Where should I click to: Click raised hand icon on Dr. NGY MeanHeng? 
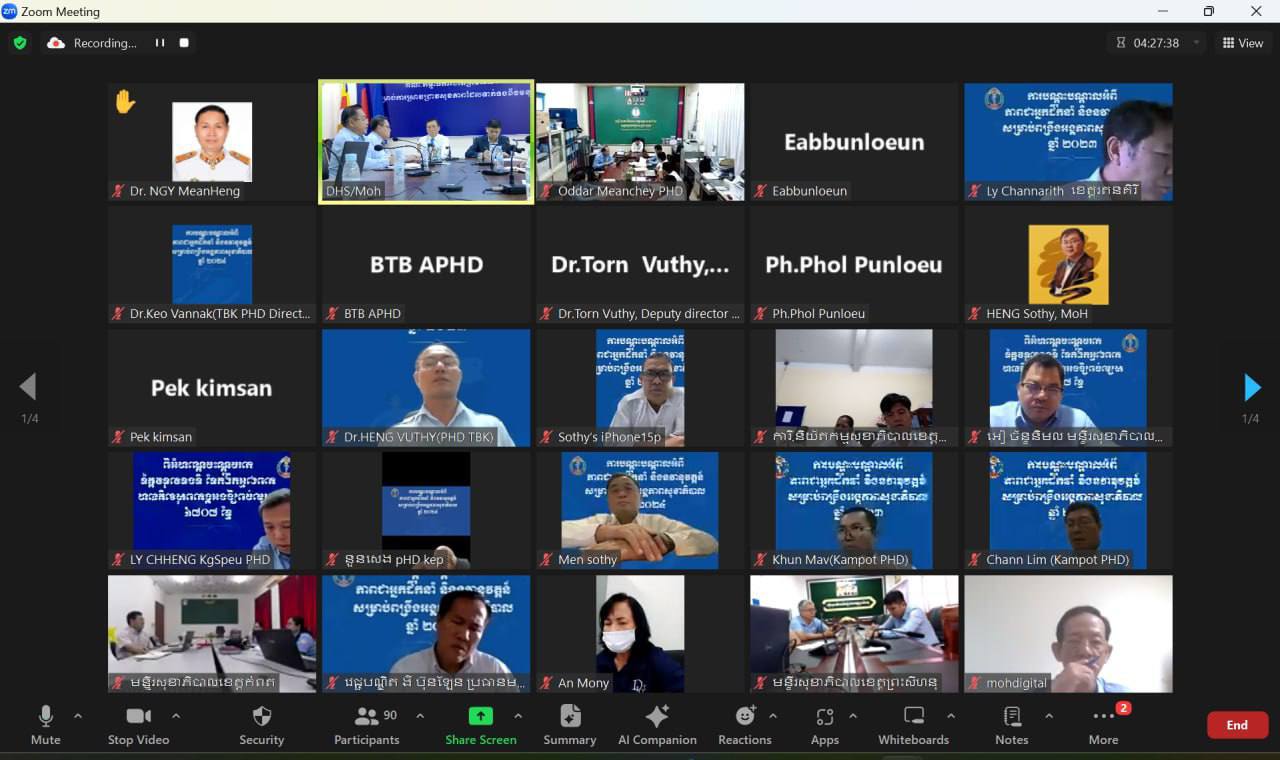(125, 101)
